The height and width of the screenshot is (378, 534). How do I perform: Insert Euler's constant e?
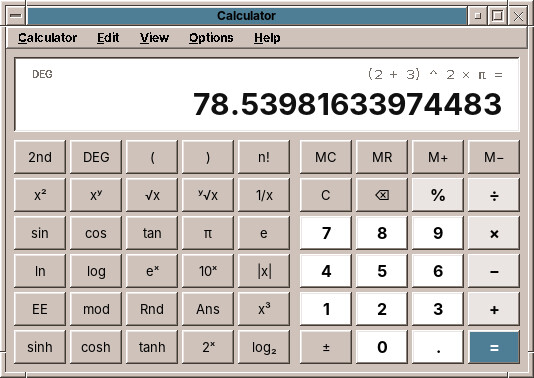tap(264, 233)
